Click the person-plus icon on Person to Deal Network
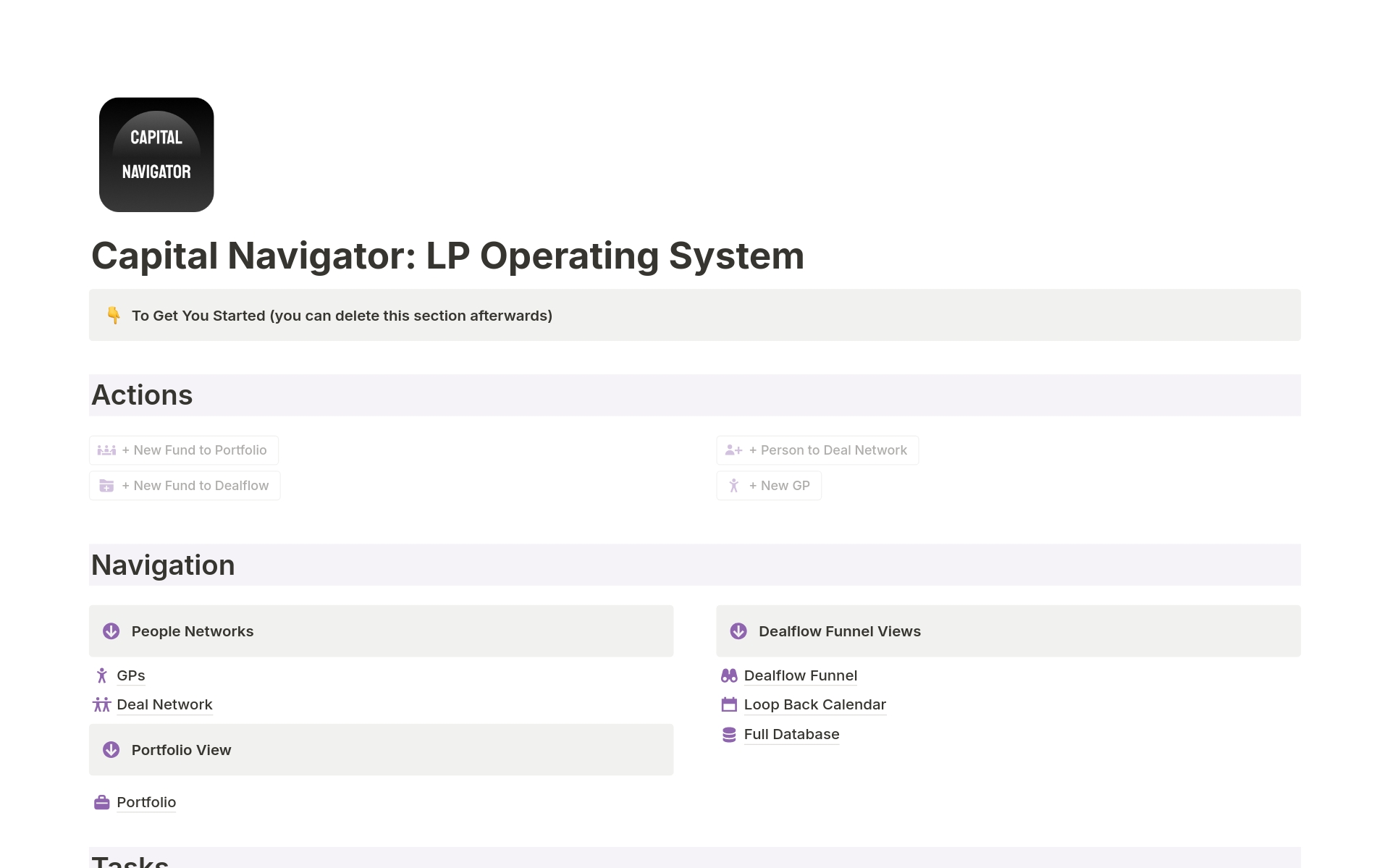The width and height of the screenshot is (1390, 868). 734,450
